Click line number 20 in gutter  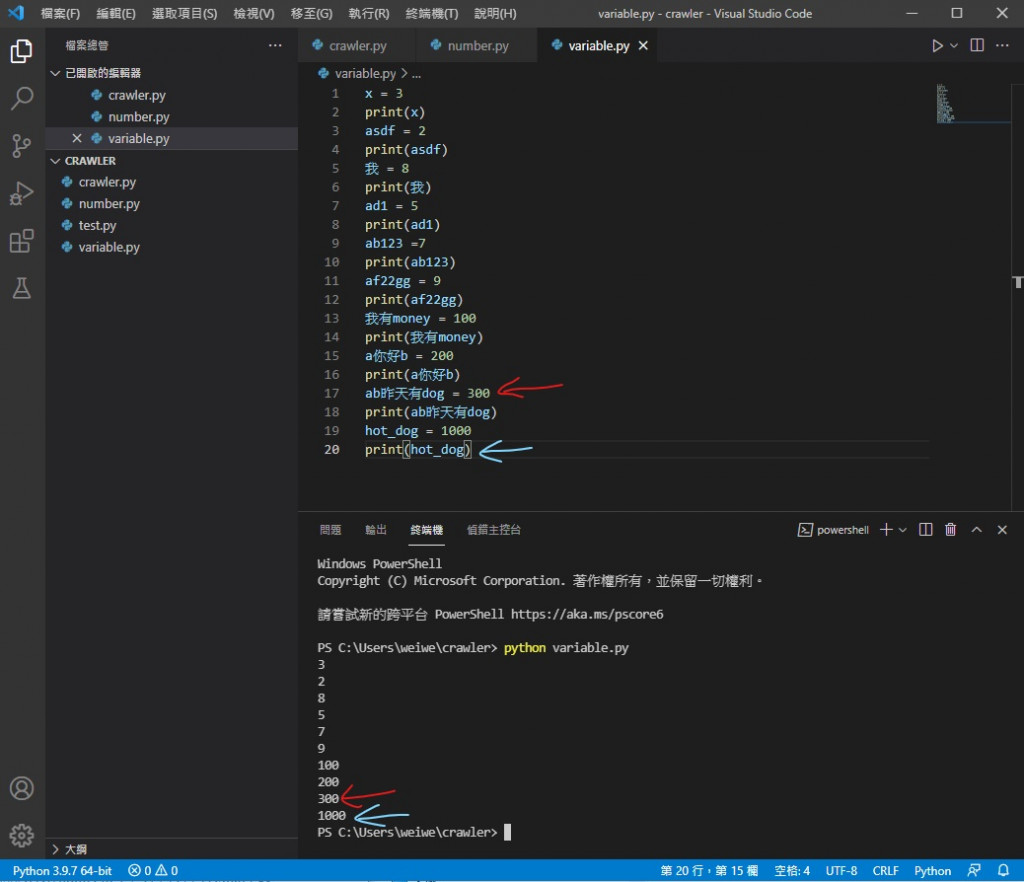pyautogui.click(x=332, y=449)
